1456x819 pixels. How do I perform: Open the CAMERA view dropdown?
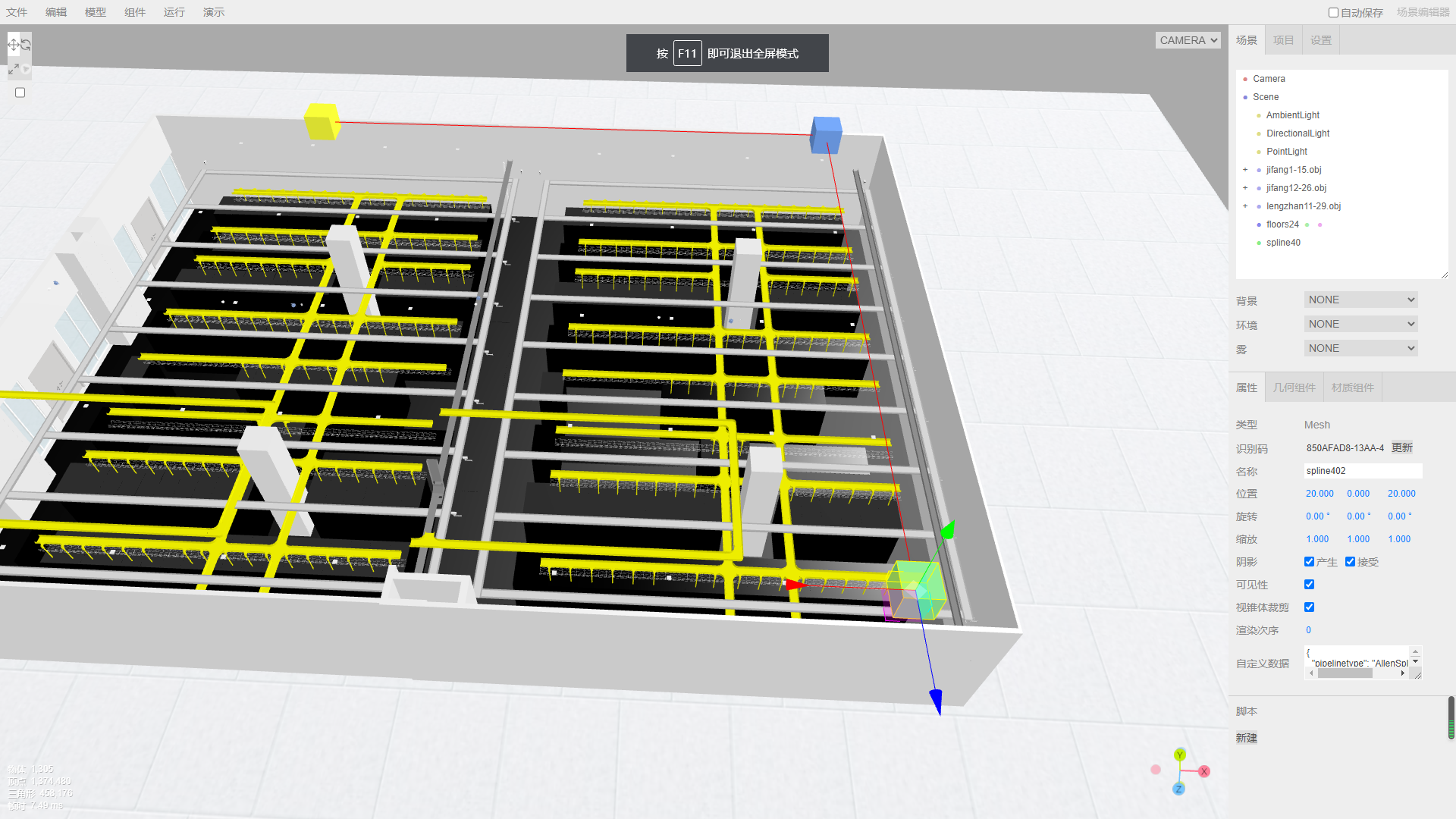[1188, 40]
